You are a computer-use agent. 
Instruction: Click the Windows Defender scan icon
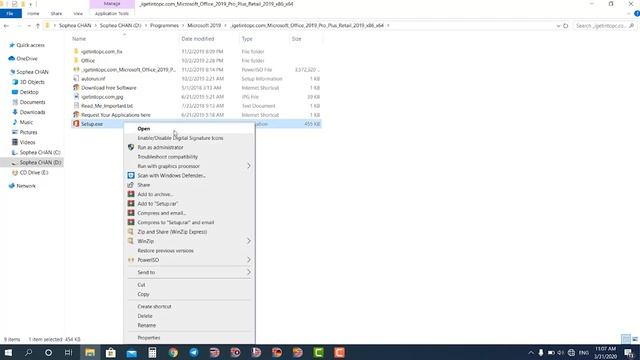click(x=131, y=176)
